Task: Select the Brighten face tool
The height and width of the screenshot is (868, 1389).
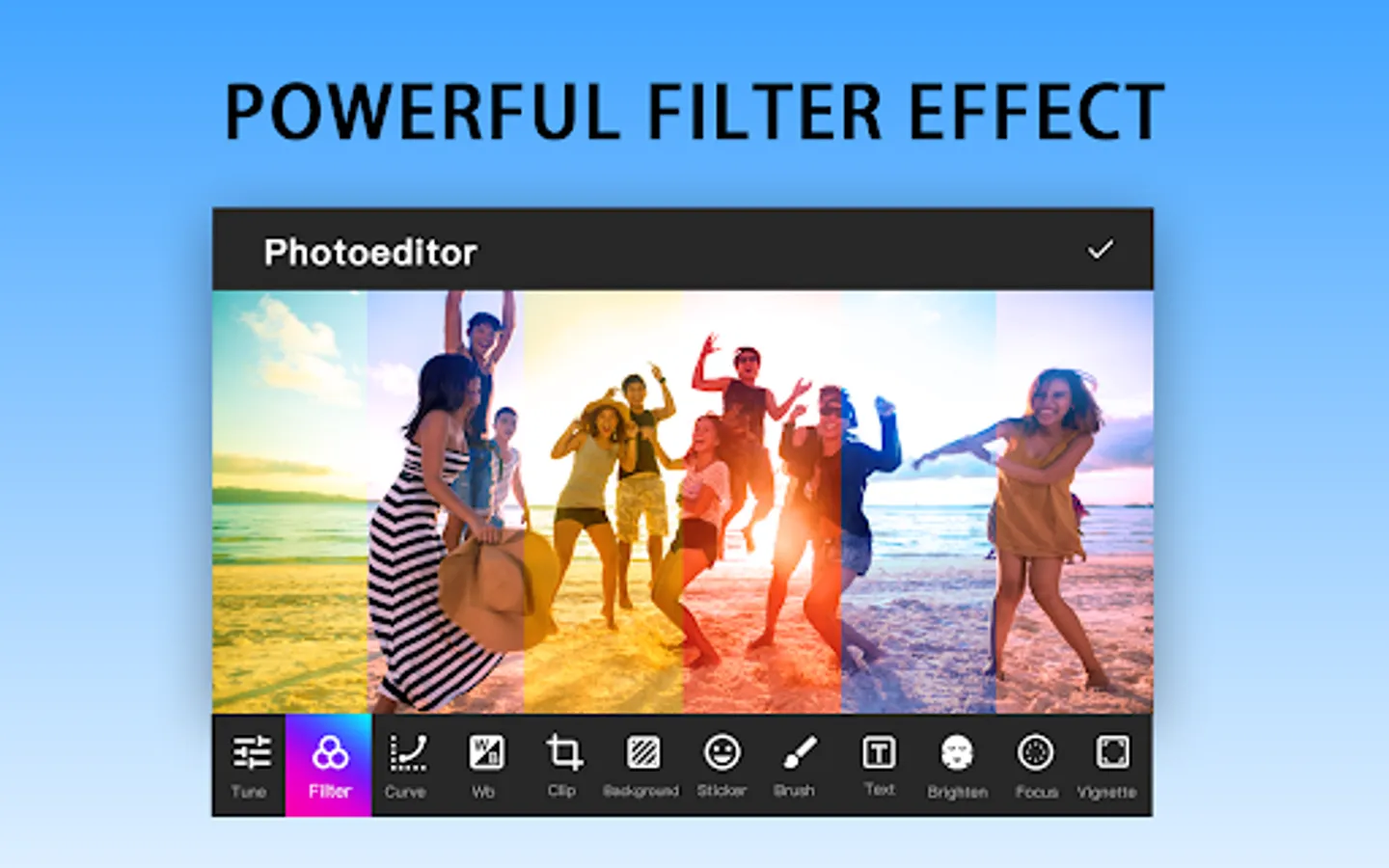Action: pos(958,766)
